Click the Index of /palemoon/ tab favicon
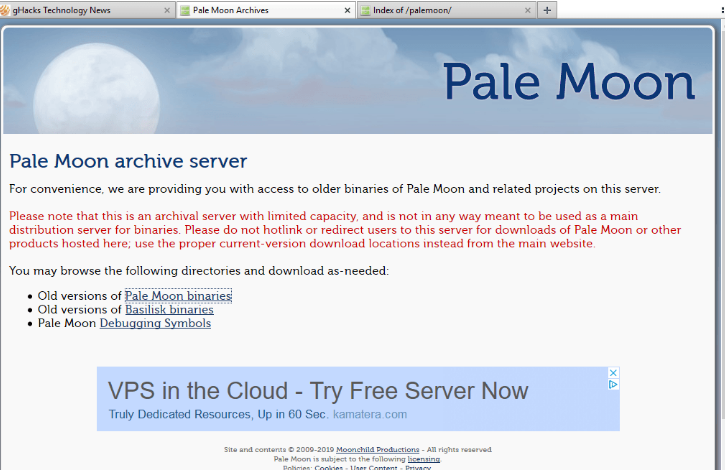725x470 pixels. click(365, 10)
